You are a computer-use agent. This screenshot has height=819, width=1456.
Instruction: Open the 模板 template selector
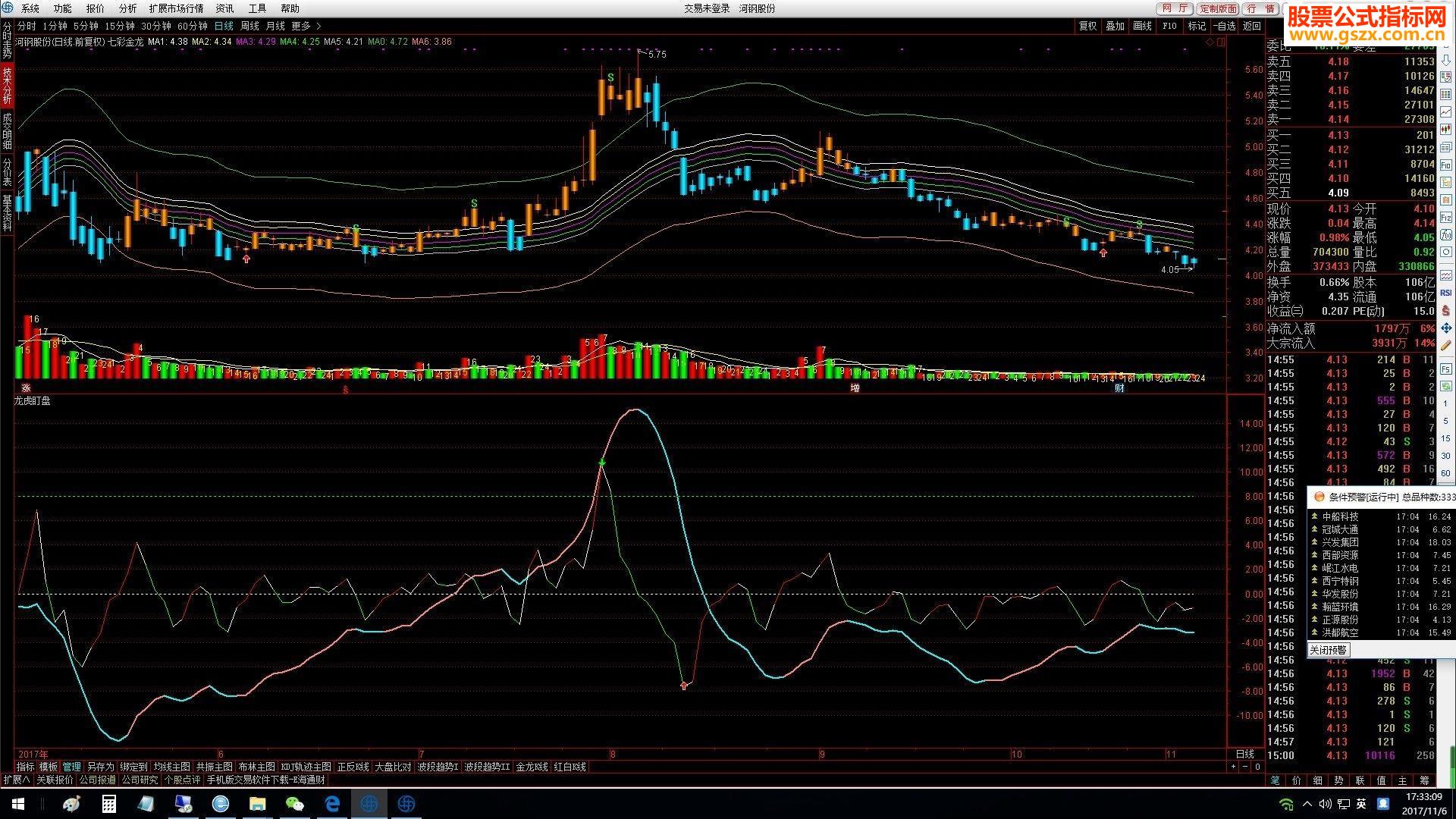[x=48, y=767]
